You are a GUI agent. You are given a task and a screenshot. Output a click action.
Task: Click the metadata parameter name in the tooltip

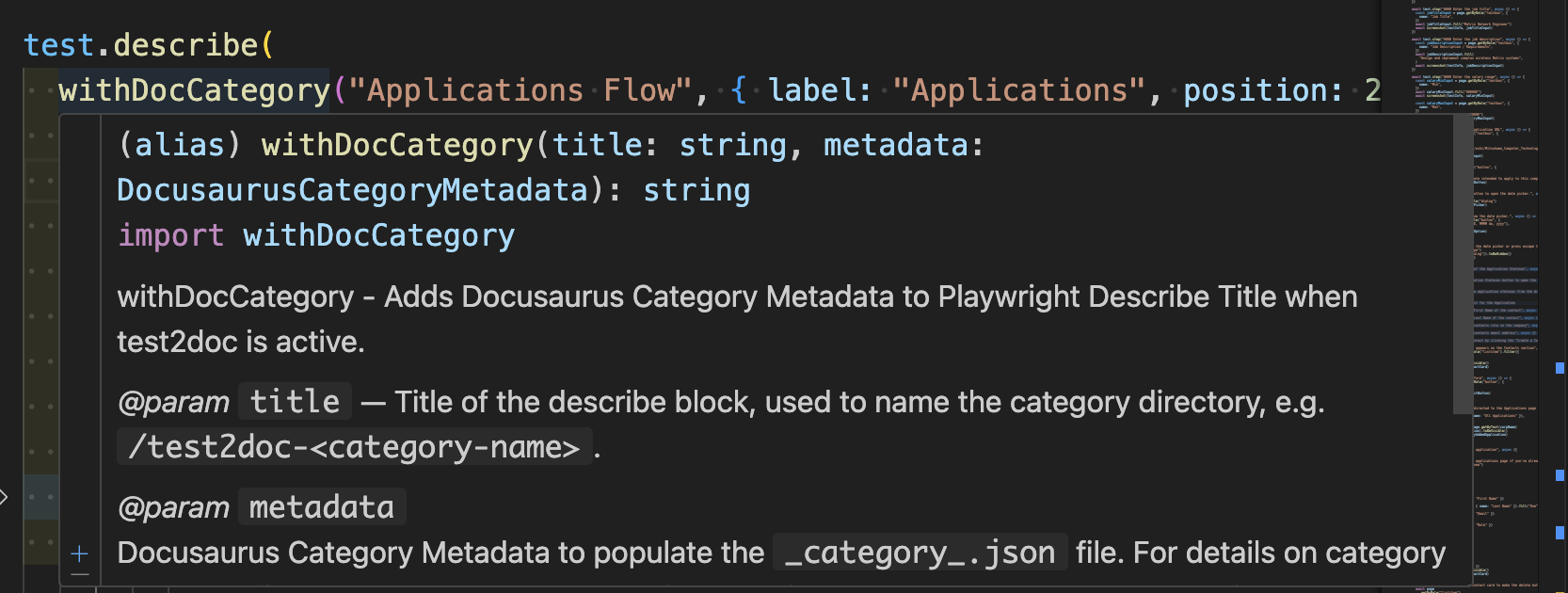[320, 506]
